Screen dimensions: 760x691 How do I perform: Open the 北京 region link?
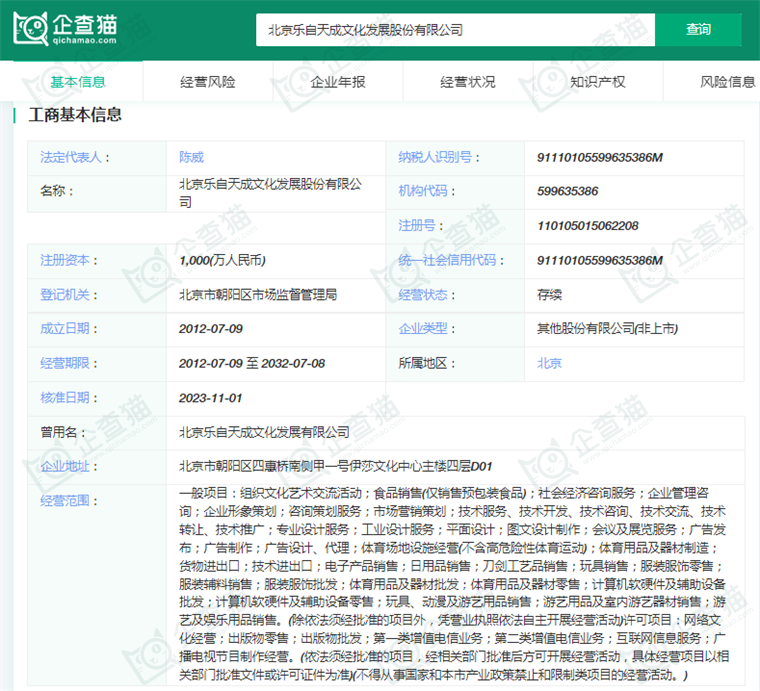pos(549,363)
